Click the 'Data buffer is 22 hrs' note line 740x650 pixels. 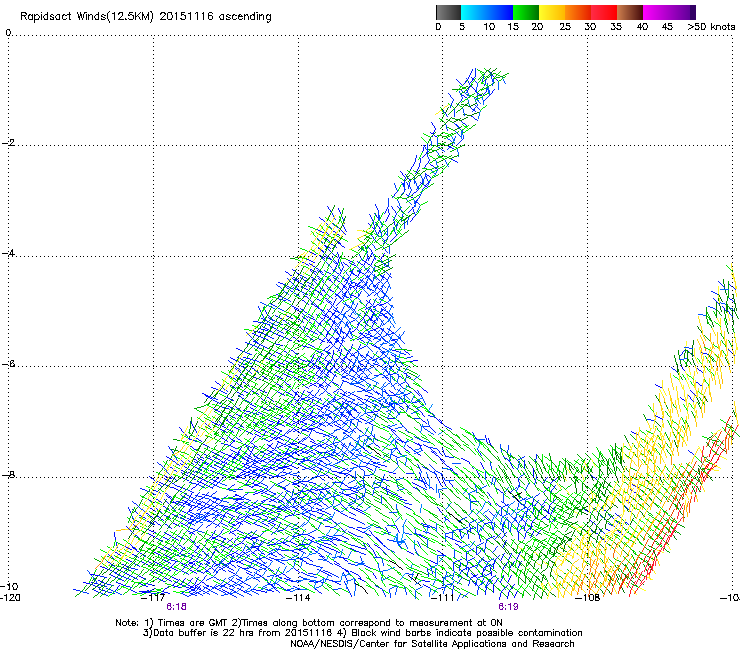(362, 633)
